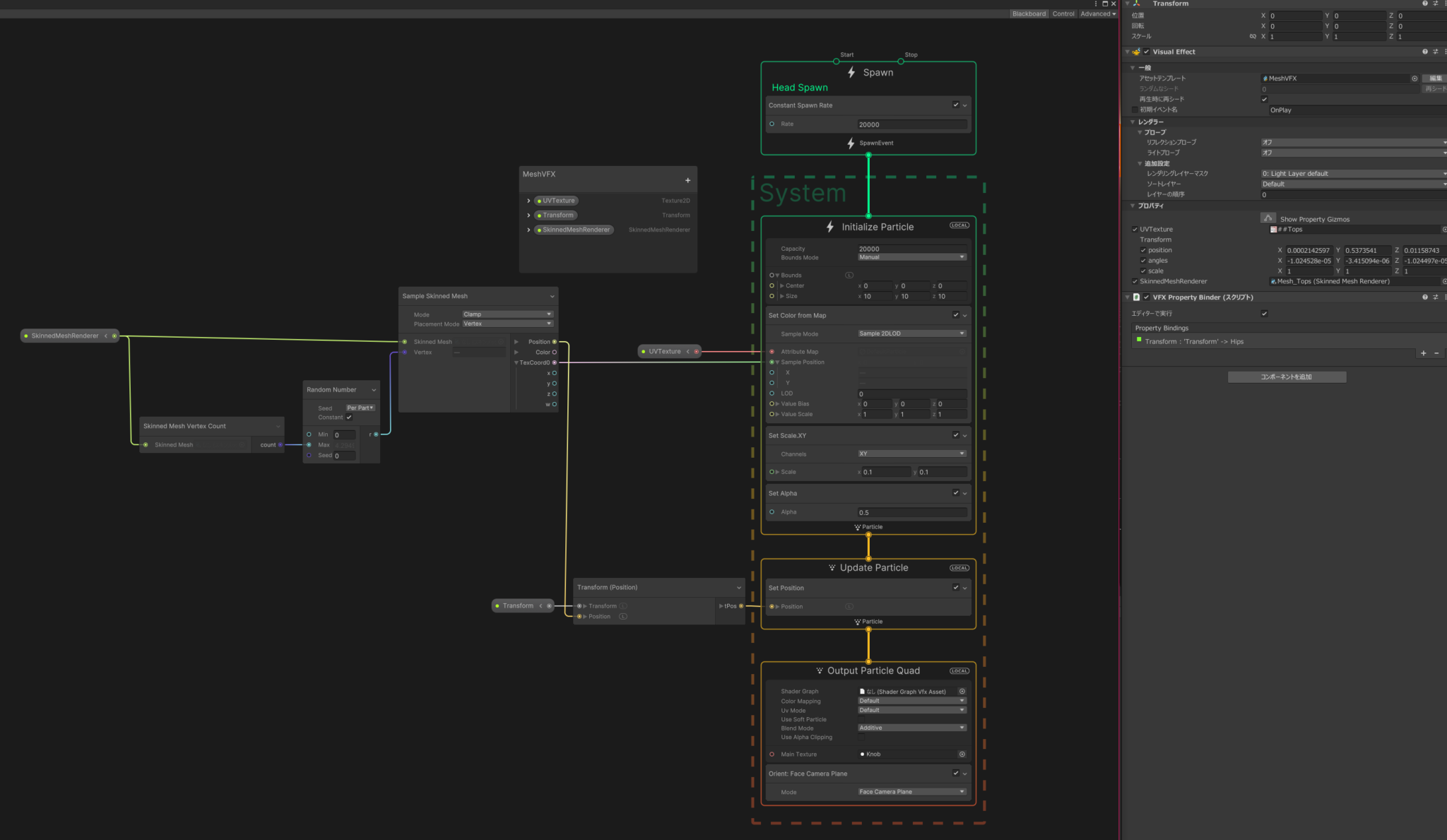Click the Show Property Gizmos icon

point(1268,218)
